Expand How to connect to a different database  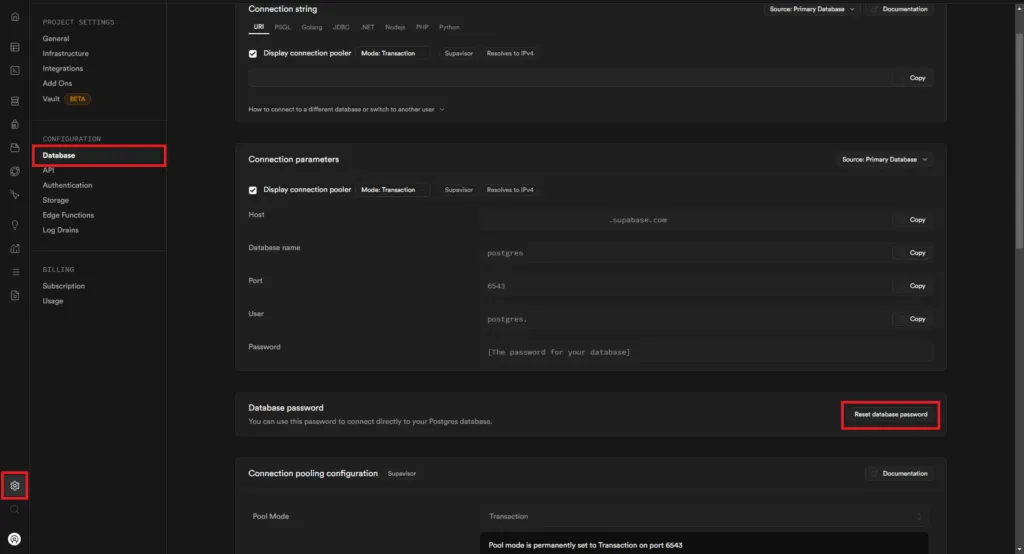point(346,109)
